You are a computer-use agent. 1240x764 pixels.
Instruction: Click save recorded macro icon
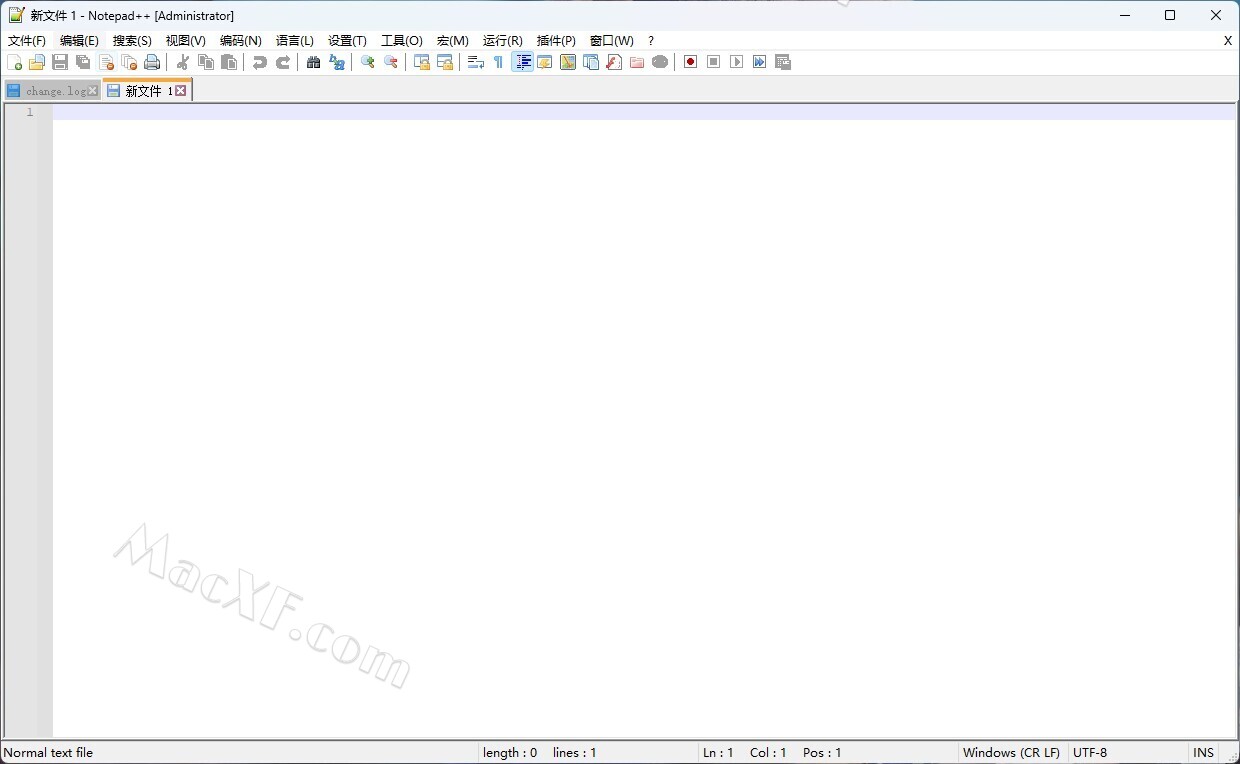(783, 62)
